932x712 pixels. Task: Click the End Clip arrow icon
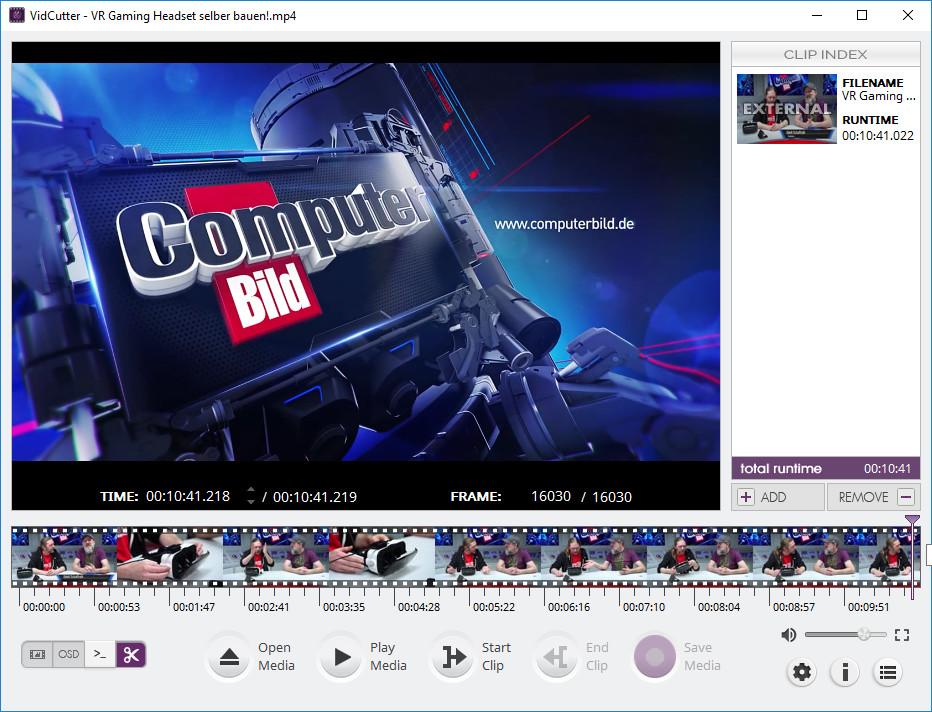[x=557, y=656]
